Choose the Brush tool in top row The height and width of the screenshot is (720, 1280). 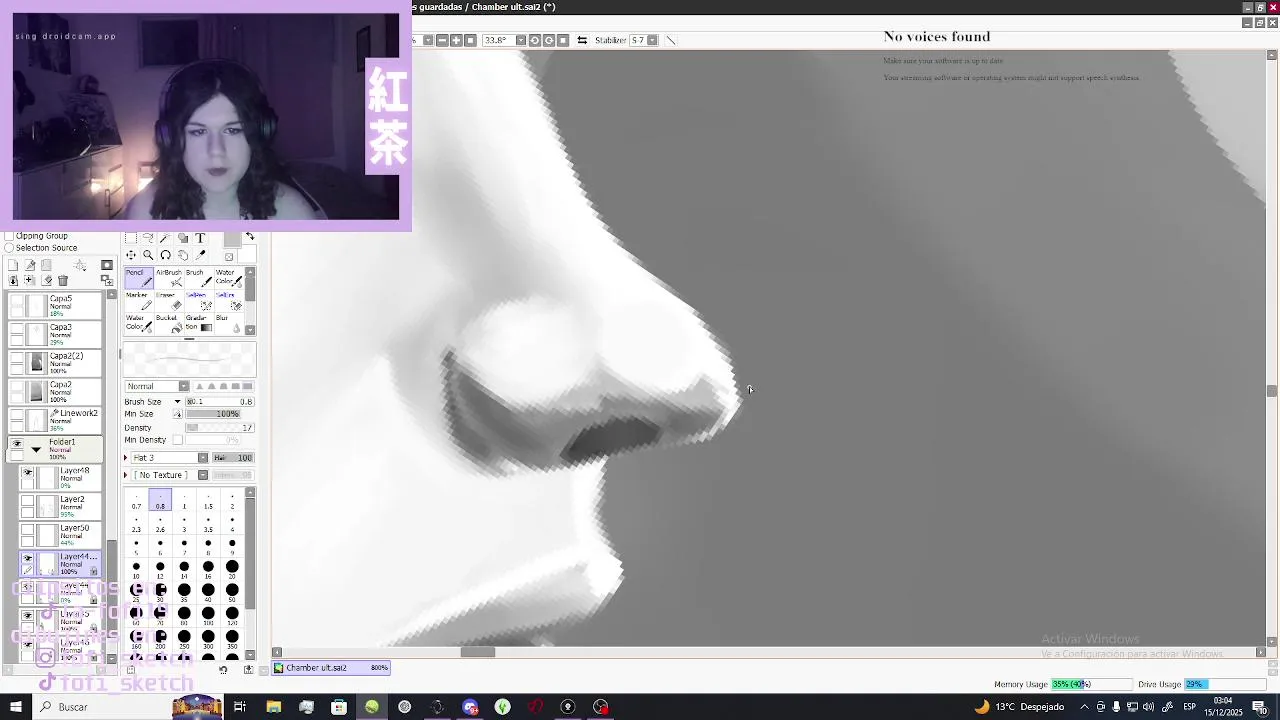(x=199, y=278)
